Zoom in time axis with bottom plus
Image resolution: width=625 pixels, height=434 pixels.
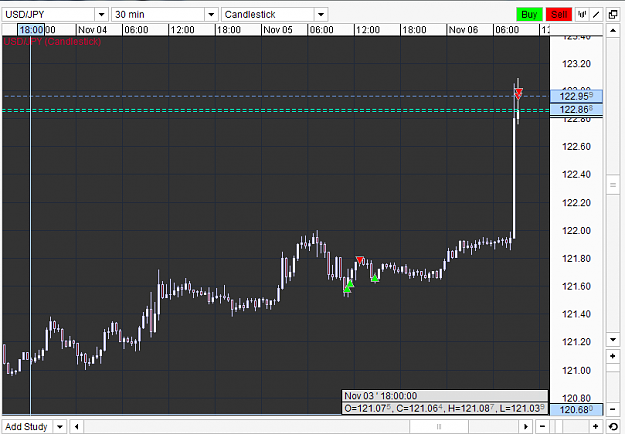pos(596,427)
